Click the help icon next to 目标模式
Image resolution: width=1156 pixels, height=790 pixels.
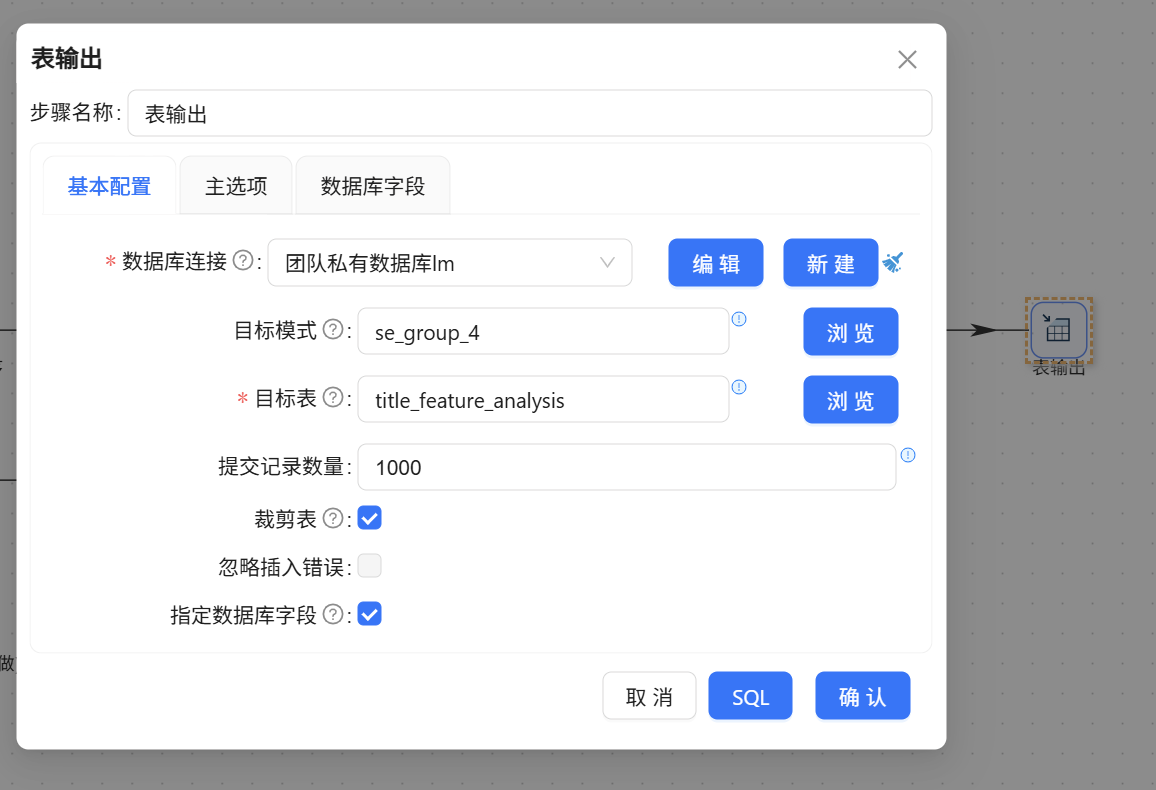coord(333,329)
